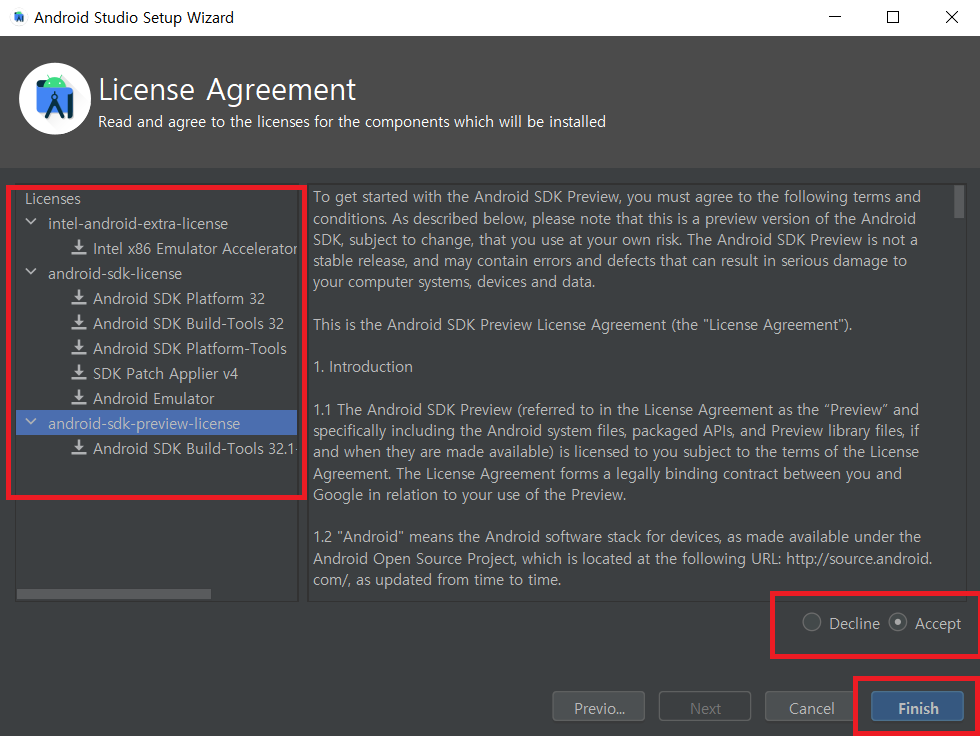Select android-sdk-license in the tree
Viewport: 980px width, 736px height.
click(115, 274)
